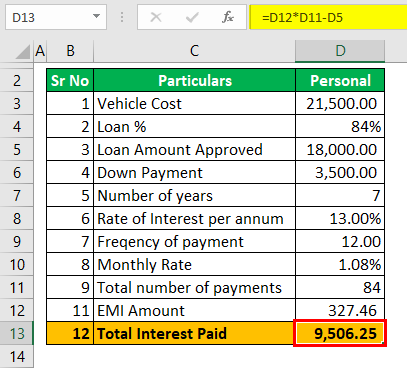
Task: Click the 'Particulars' header cell
Action: 195,80
